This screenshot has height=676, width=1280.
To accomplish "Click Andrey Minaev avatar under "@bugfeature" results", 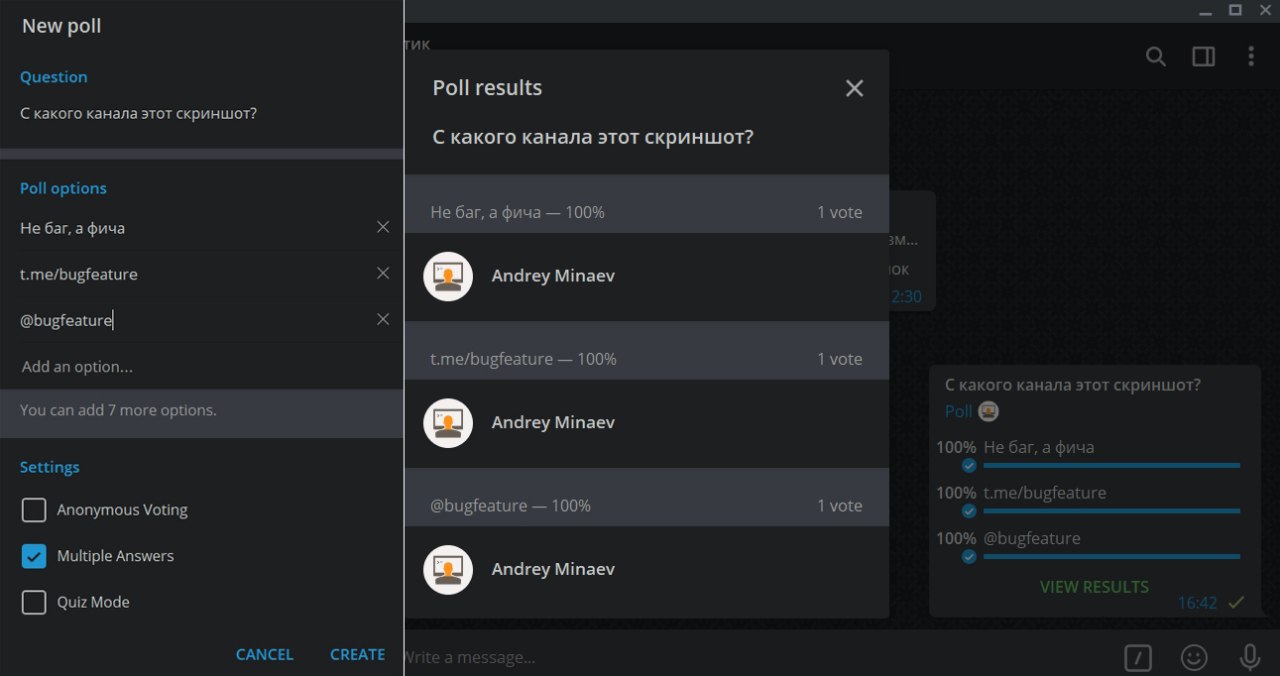I will tap(448, 570).
